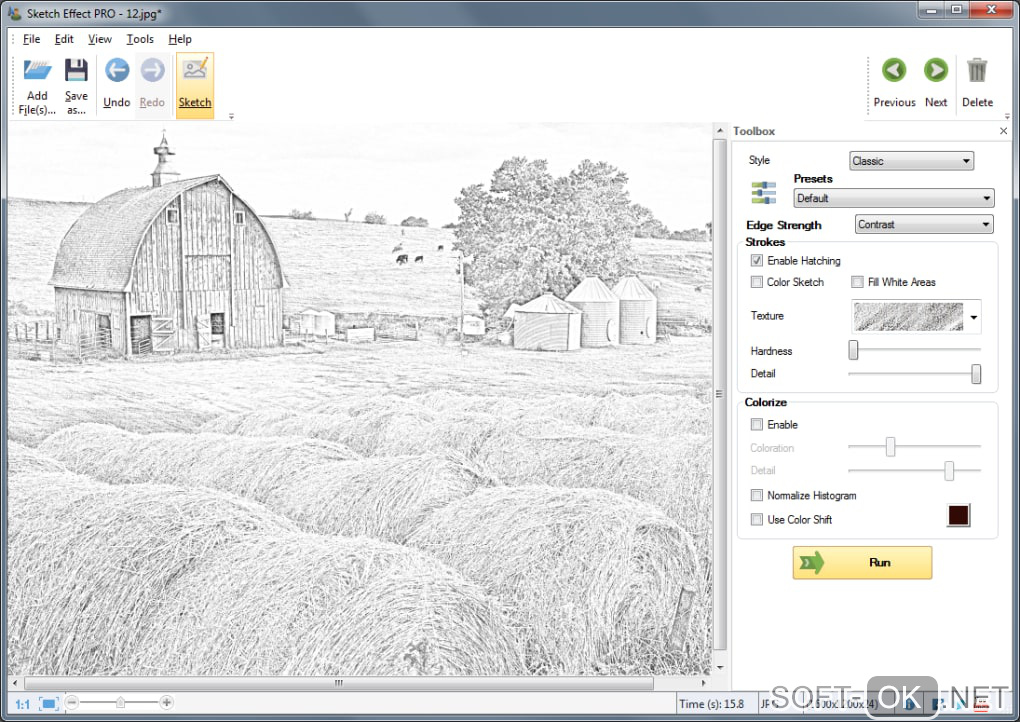
Task: Open the File menu
Action: click(x=31, y=39)
